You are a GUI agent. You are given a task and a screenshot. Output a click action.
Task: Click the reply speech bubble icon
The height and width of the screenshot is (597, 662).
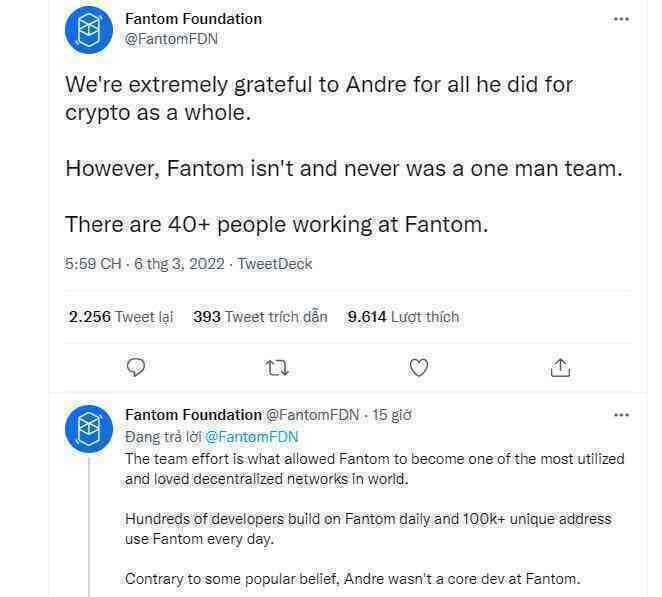[138, 367]
